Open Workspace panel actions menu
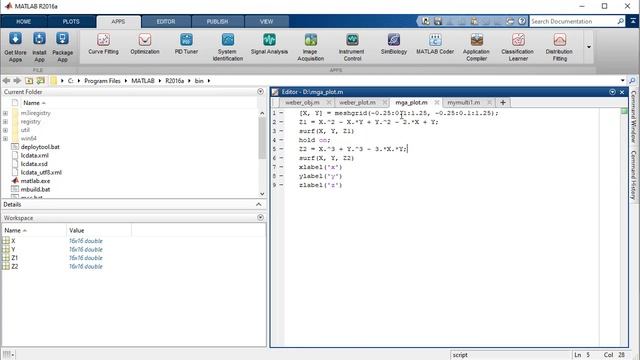Image resolution: width=640 pixels, height=360 pixels. pyautogui.click(x=260, y=218)
